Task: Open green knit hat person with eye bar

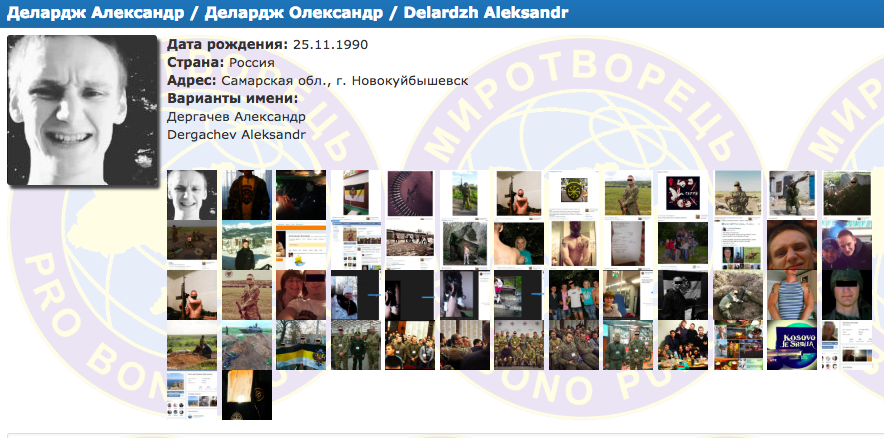Action: tap(847, 295)
